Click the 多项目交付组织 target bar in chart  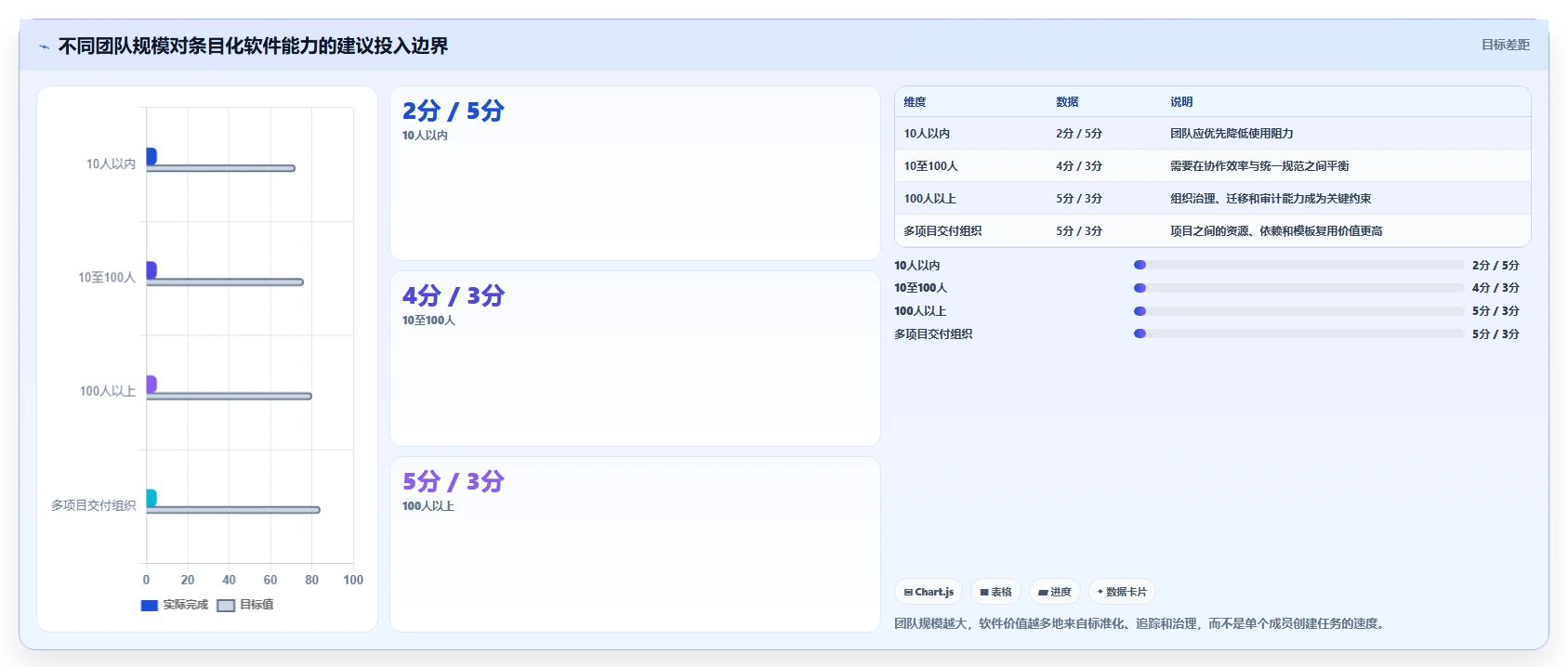coord(233,510)
